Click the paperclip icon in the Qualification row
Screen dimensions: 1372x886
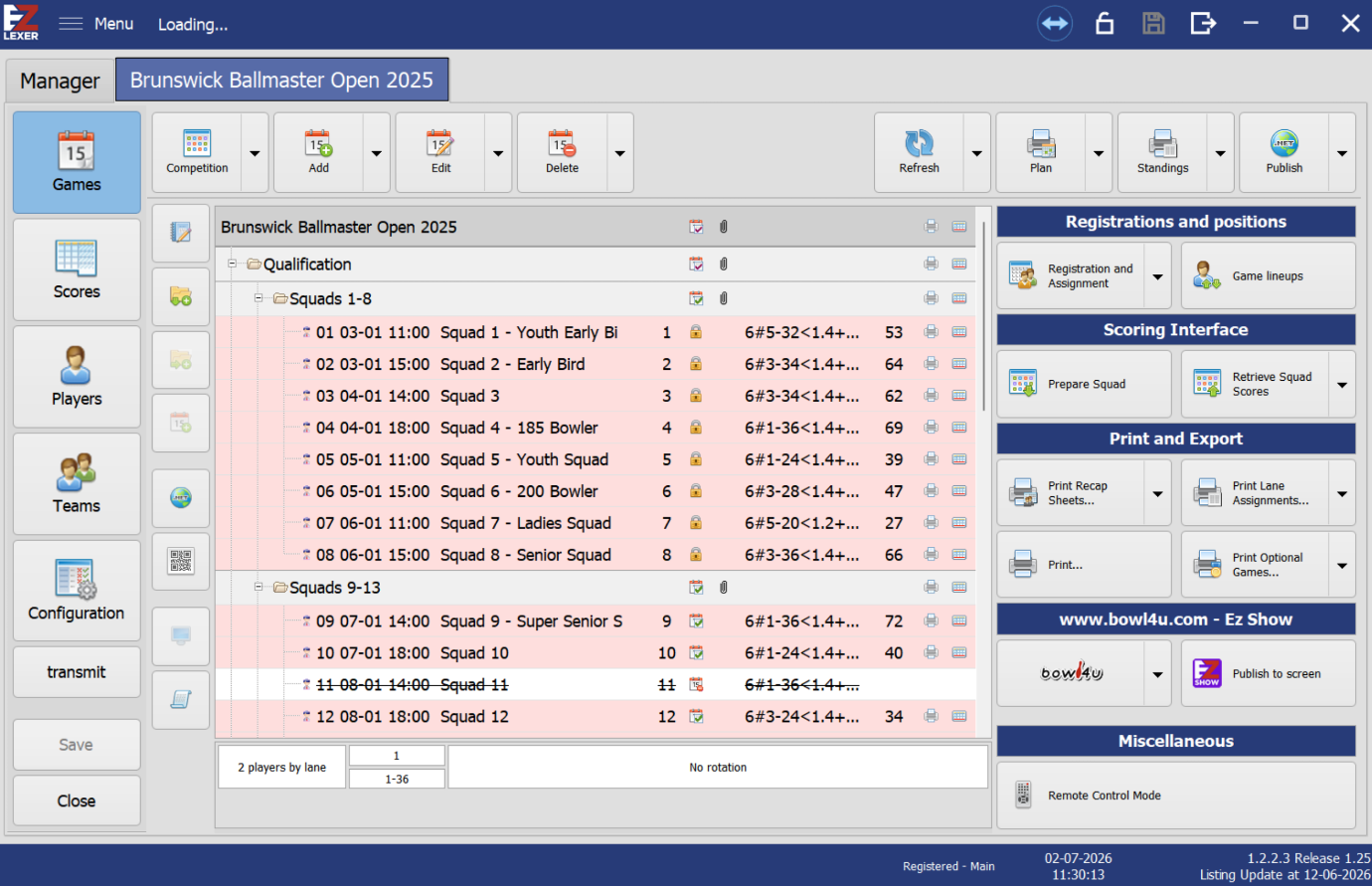[x=724, y=264]
